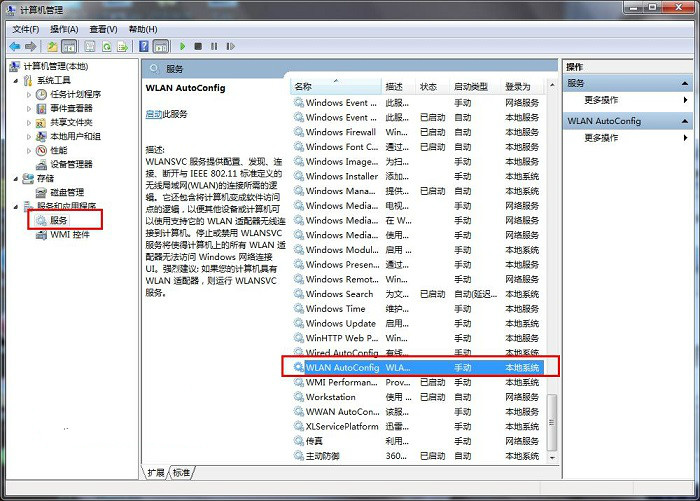Screen dimensions: 700x501
Task: Click the Refresh toolbar icon
Action: pyautogui.click(x=105, y=46)
